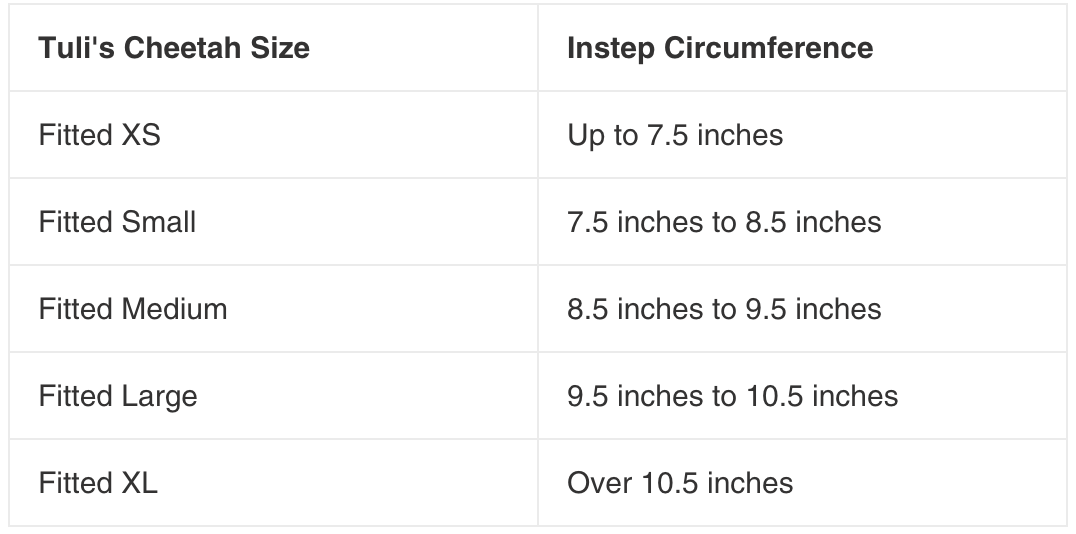Click the 8.5 inches to 9.5 inches cell
Viewport: 1076px width, 534px height.
[724, 309]
